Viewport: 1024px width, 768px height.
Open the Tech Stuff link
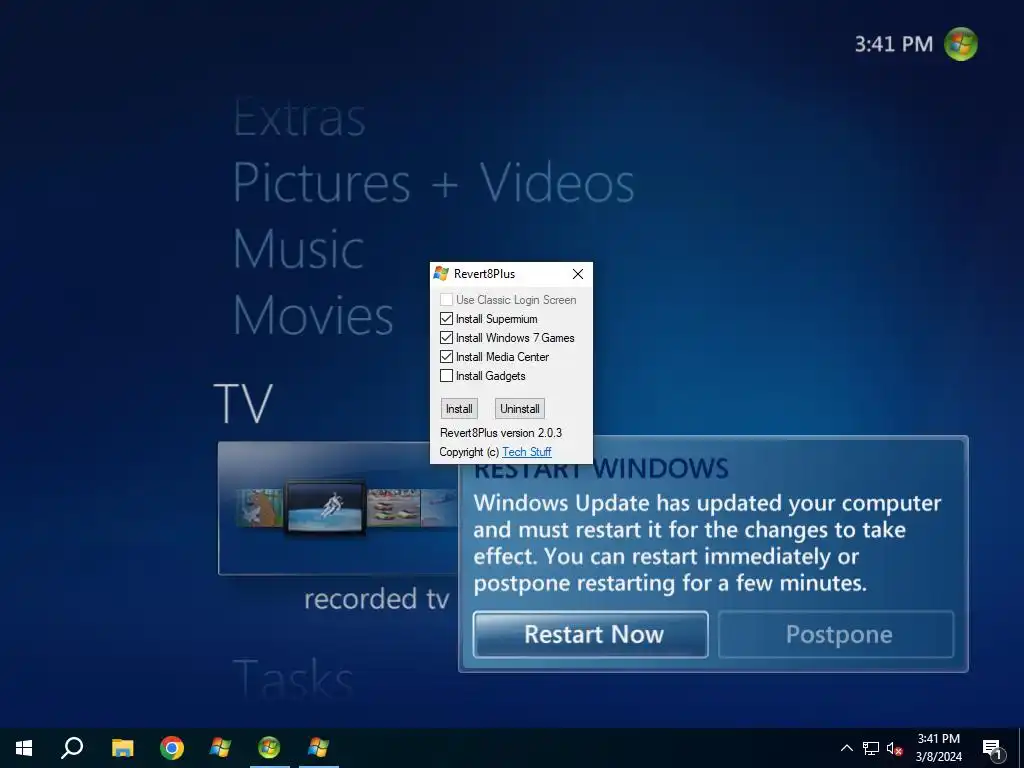coord(526,452)
